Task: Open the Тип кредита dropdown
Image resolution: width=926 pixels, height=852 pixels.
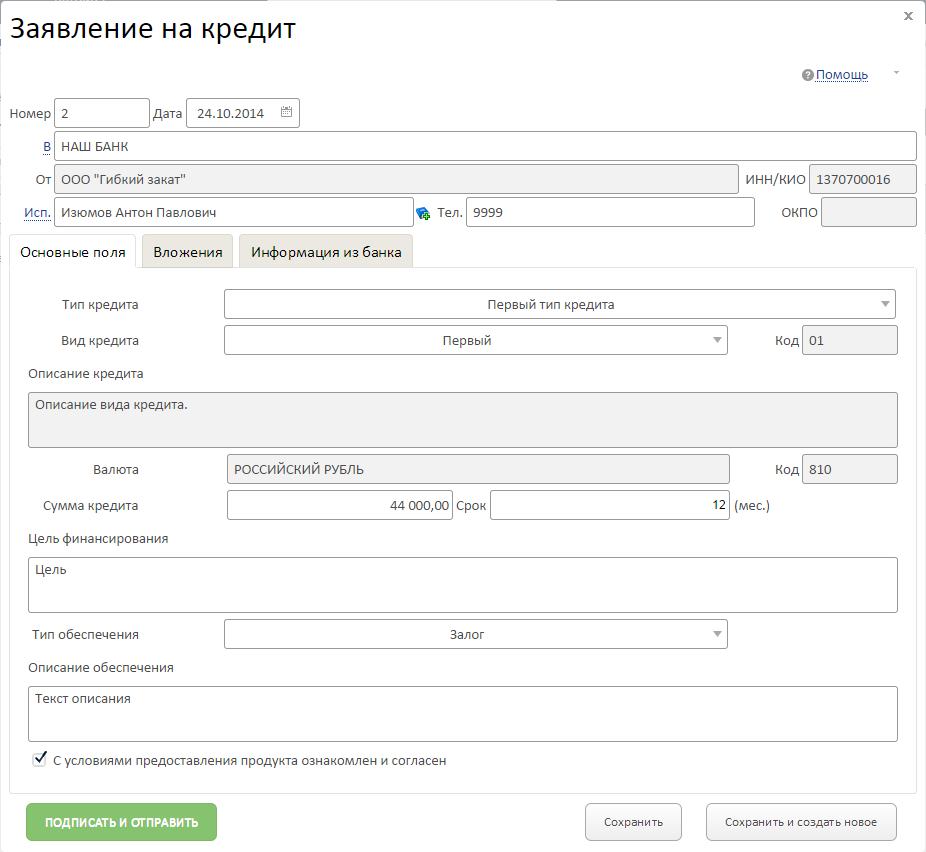Action: [x=560, y=304]
